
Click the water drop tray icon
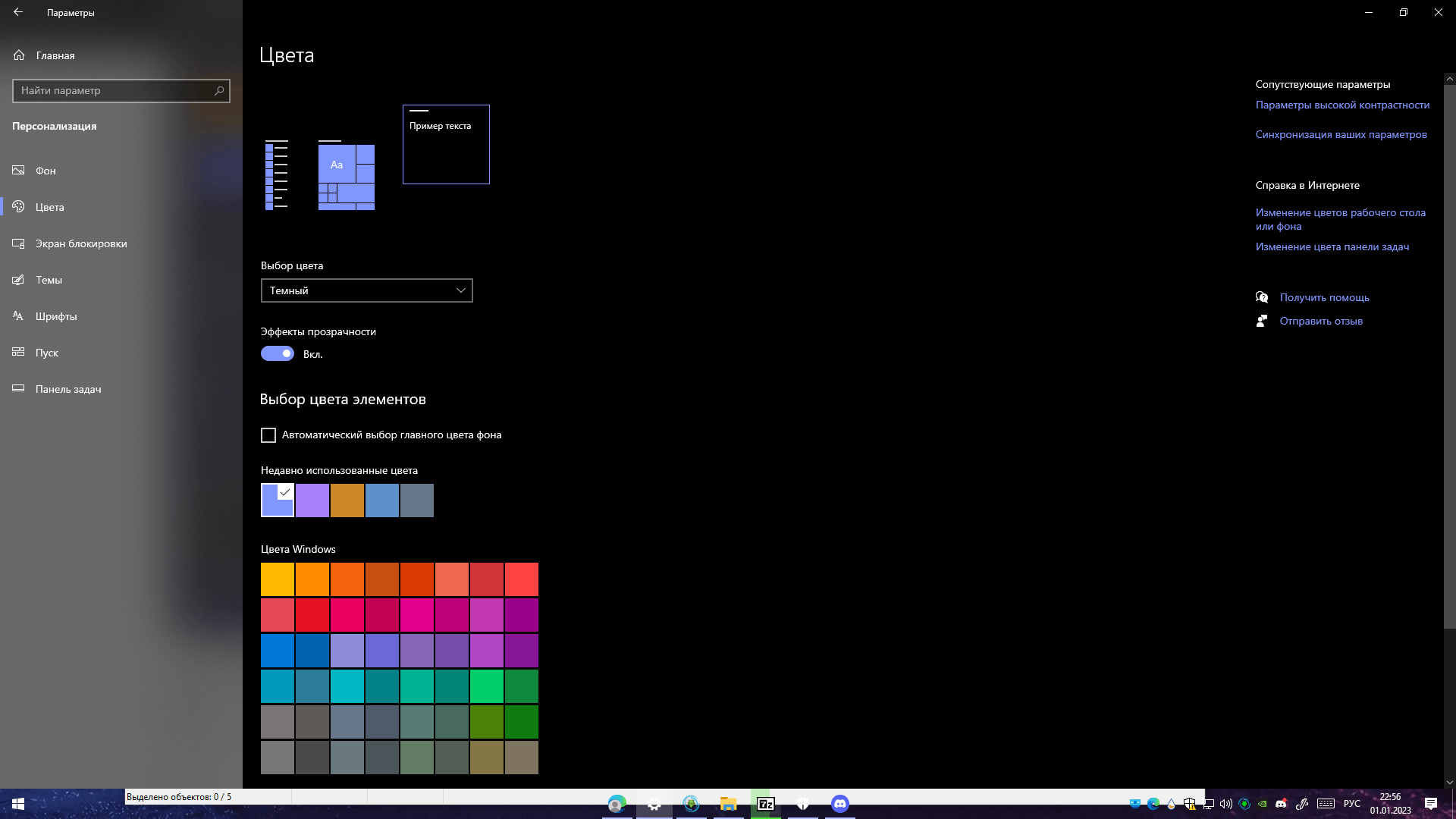pos(1172,804)
